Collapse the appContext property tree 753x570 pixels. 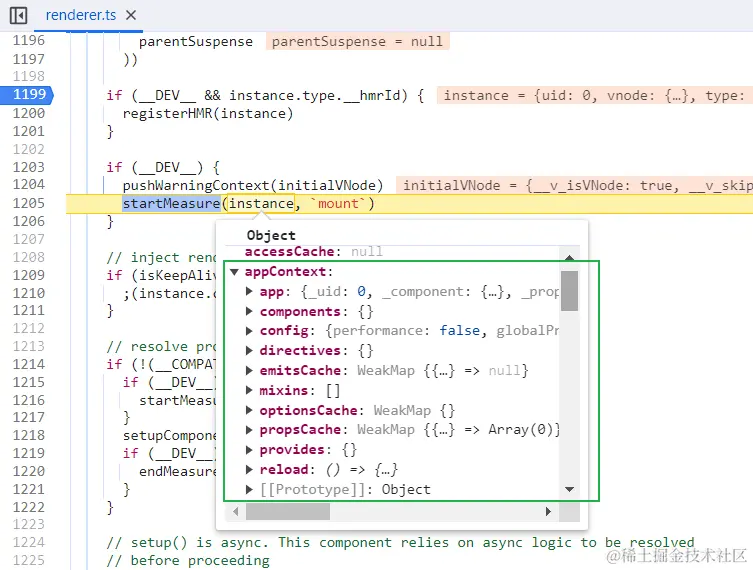(234, 272)
